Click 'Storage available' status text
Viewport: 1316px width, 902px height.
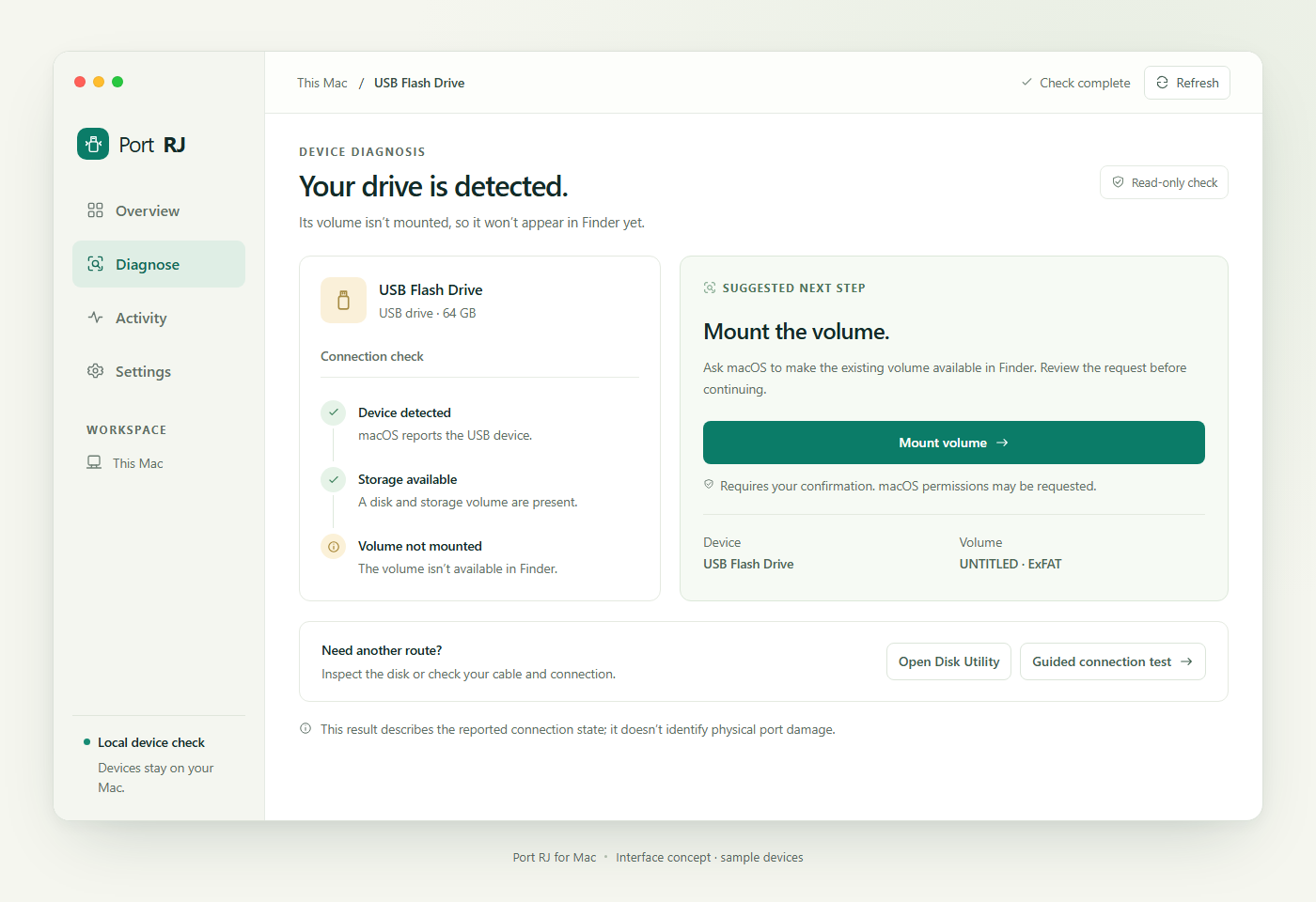407,479
